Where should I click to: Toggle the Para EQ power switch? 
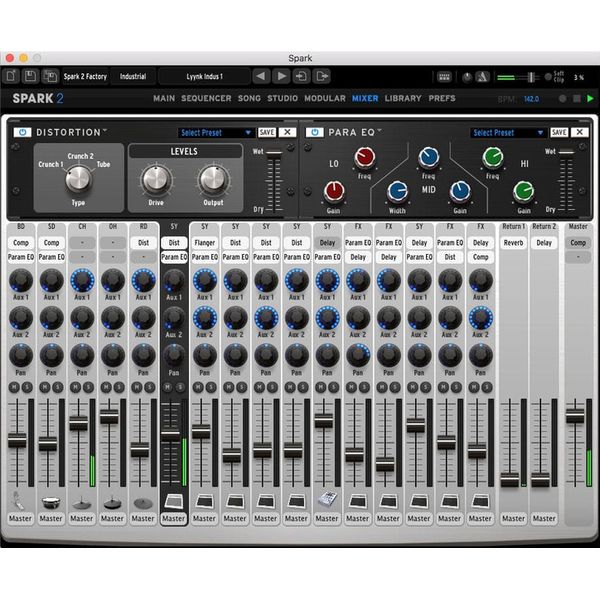(x=315, y=132)
